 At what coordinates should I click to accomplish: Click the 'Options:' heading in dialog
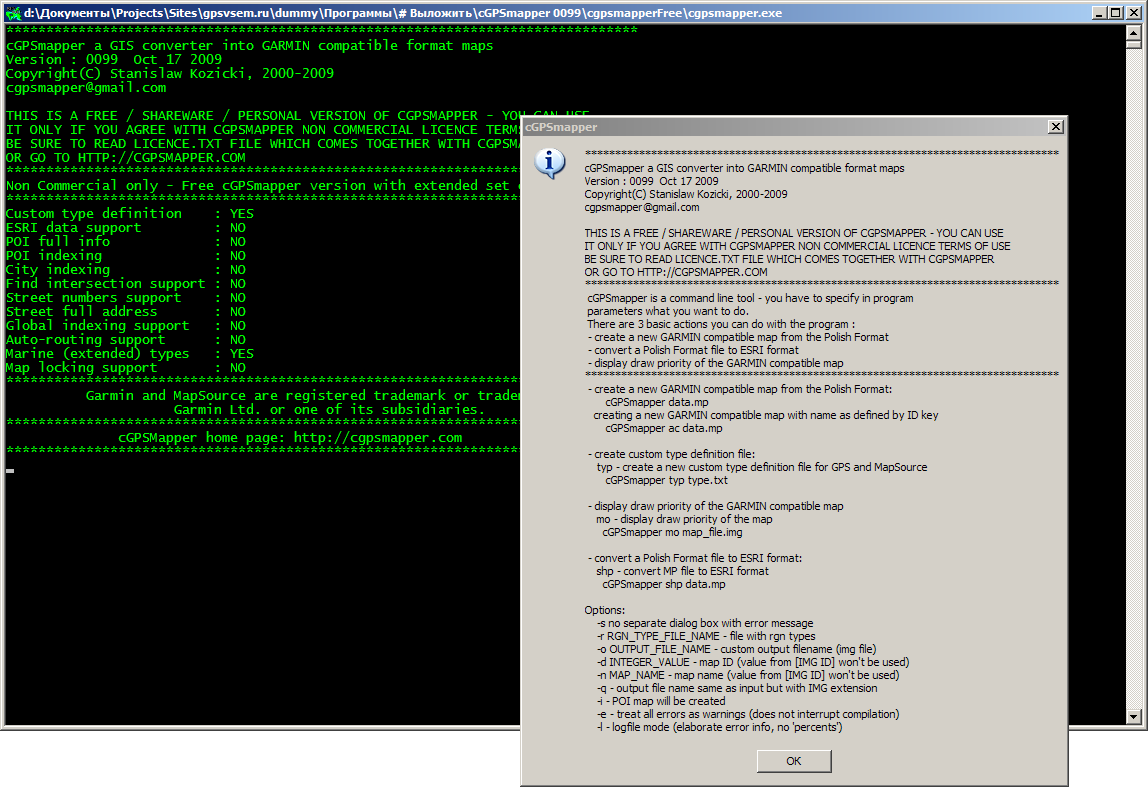605,610
